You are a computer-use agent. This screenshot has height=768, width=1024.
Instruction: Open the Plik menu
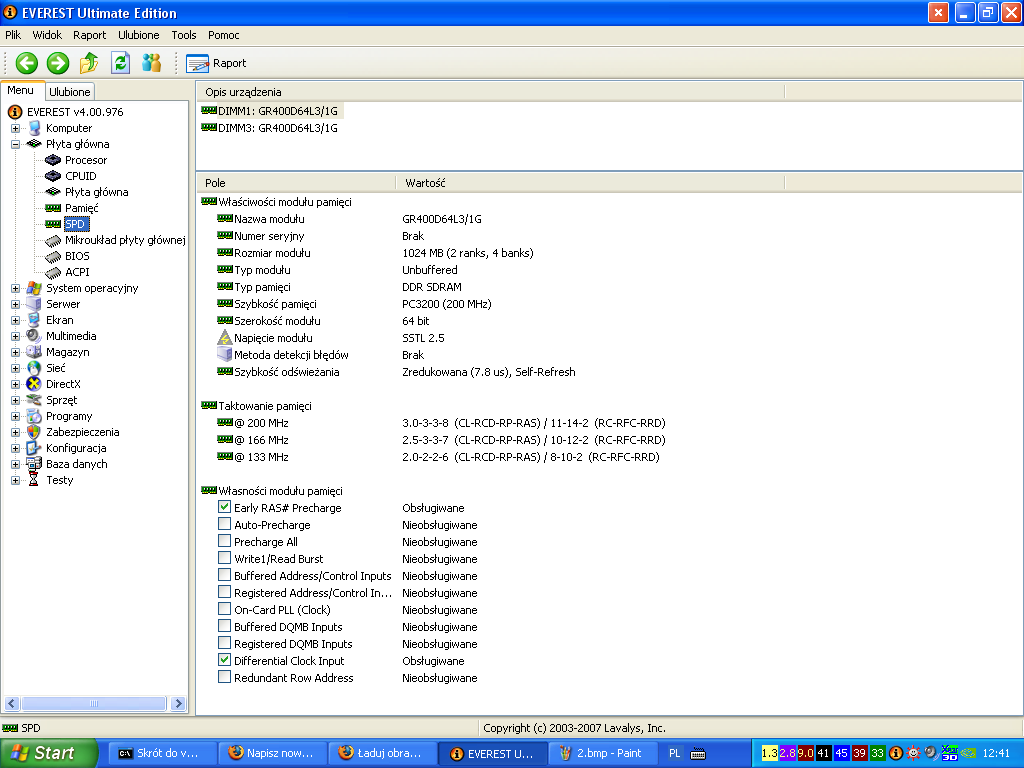click(13, 35)
